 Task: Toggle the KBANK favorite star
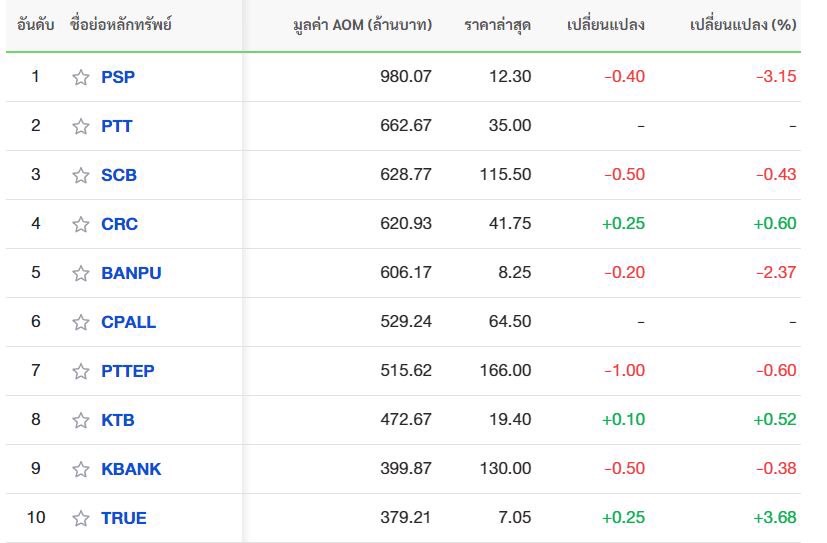pyautogui.click(x=81, y=469)
